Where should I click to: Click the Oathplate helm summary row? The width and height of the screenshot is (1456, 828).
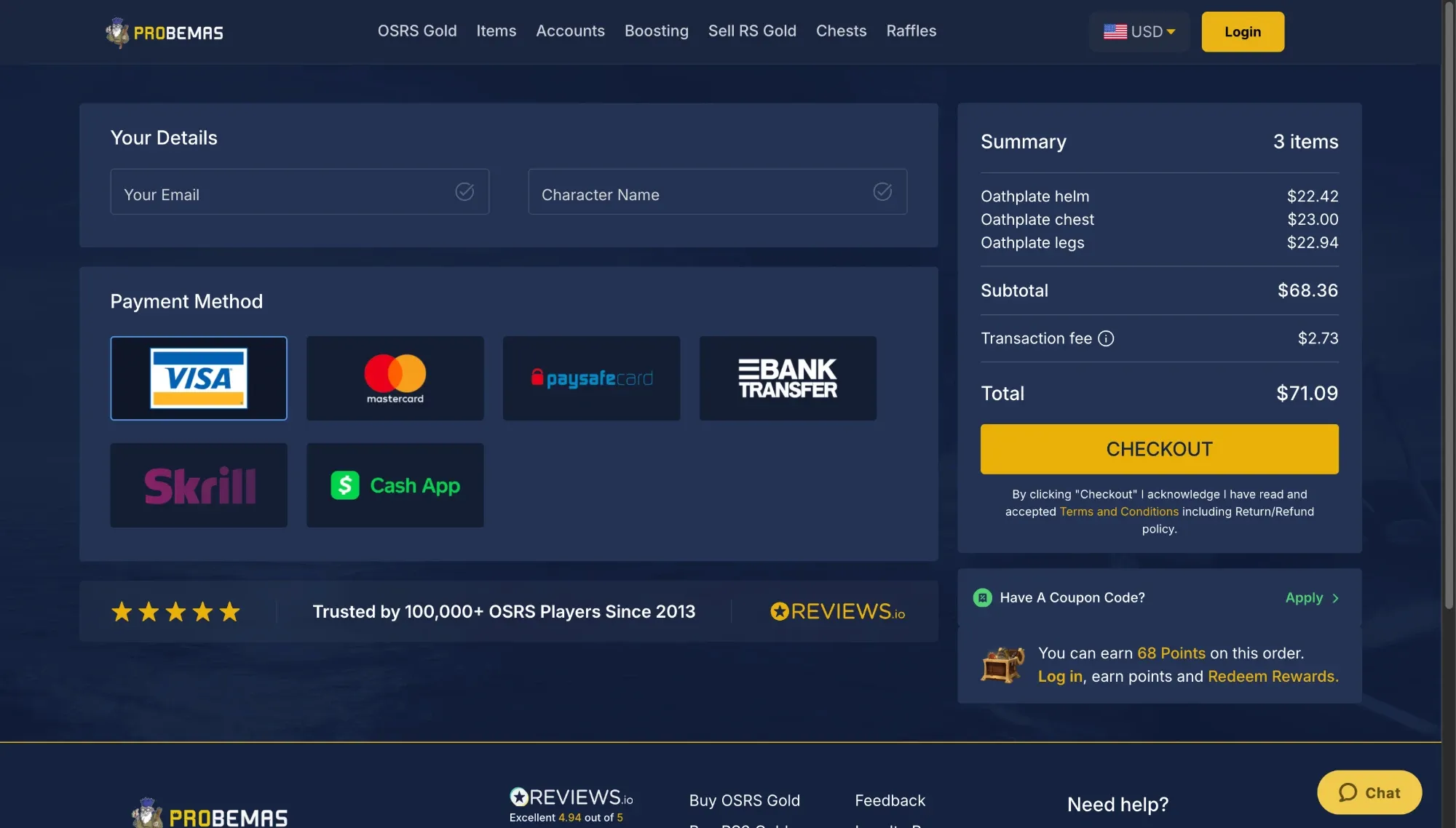click(1159, 196)
